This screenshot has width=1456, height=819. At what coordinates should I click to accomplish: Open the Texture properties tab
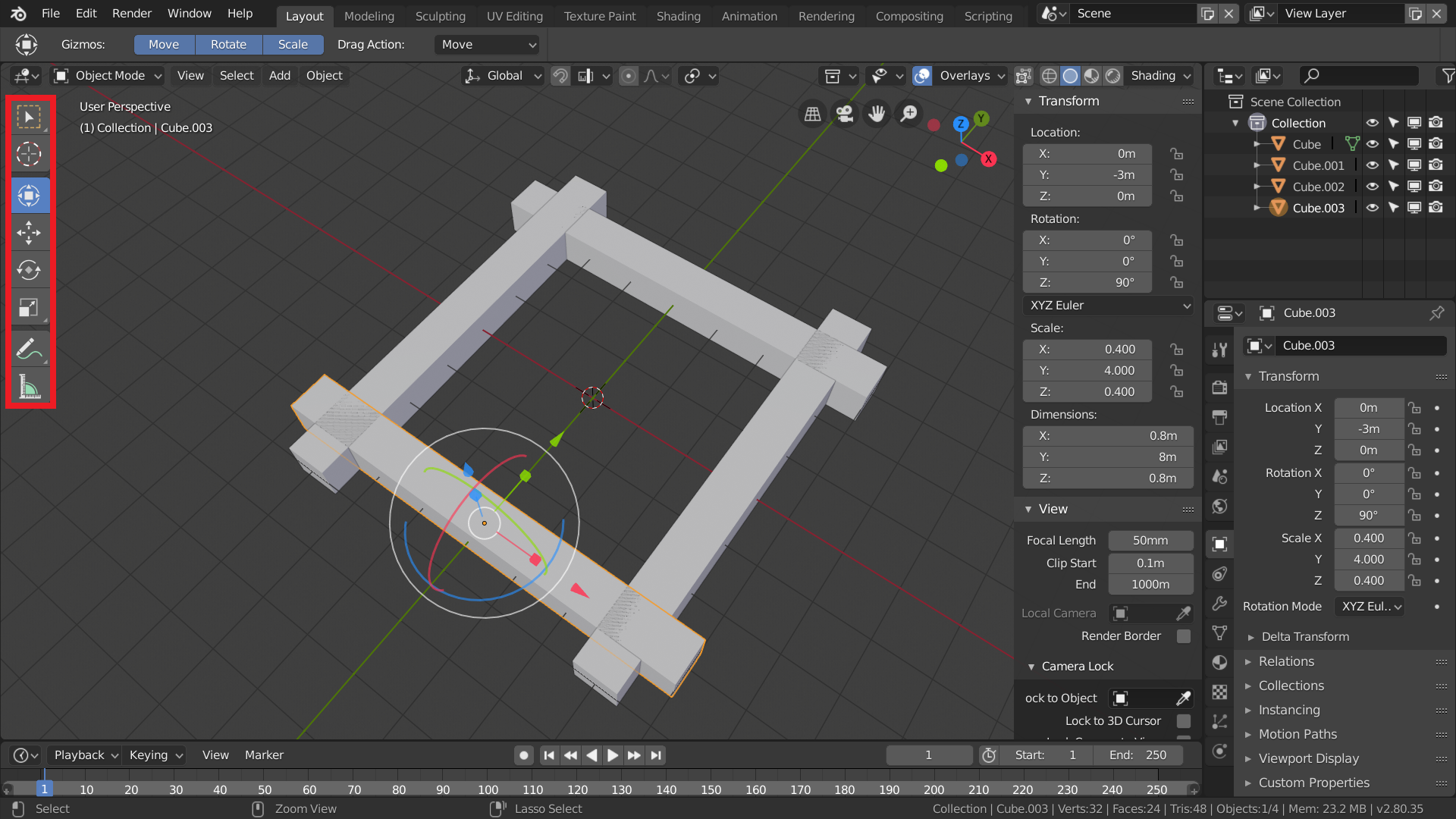coord(1219,692)
